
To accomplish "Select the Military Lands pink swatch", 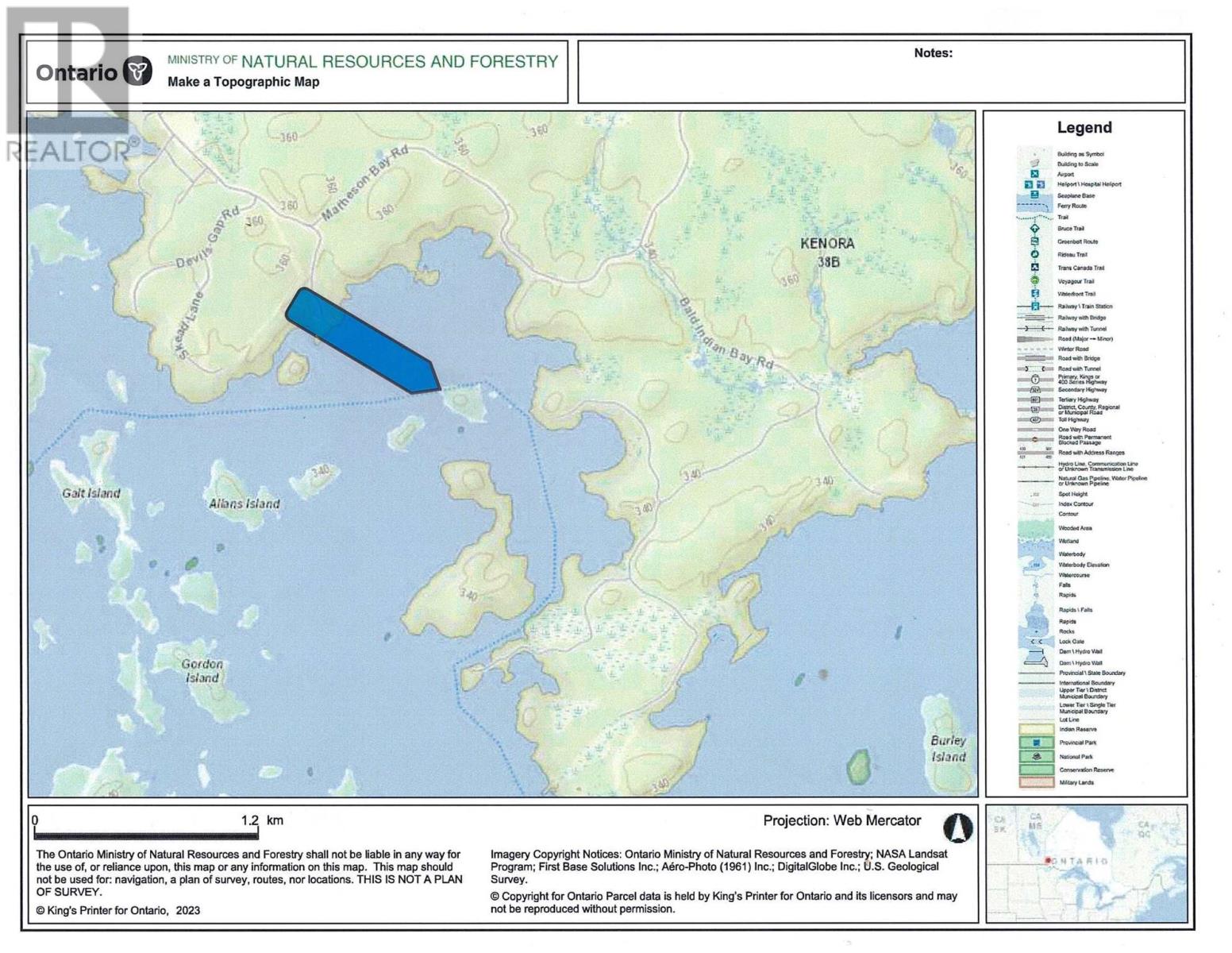I will click(1037, 782).
